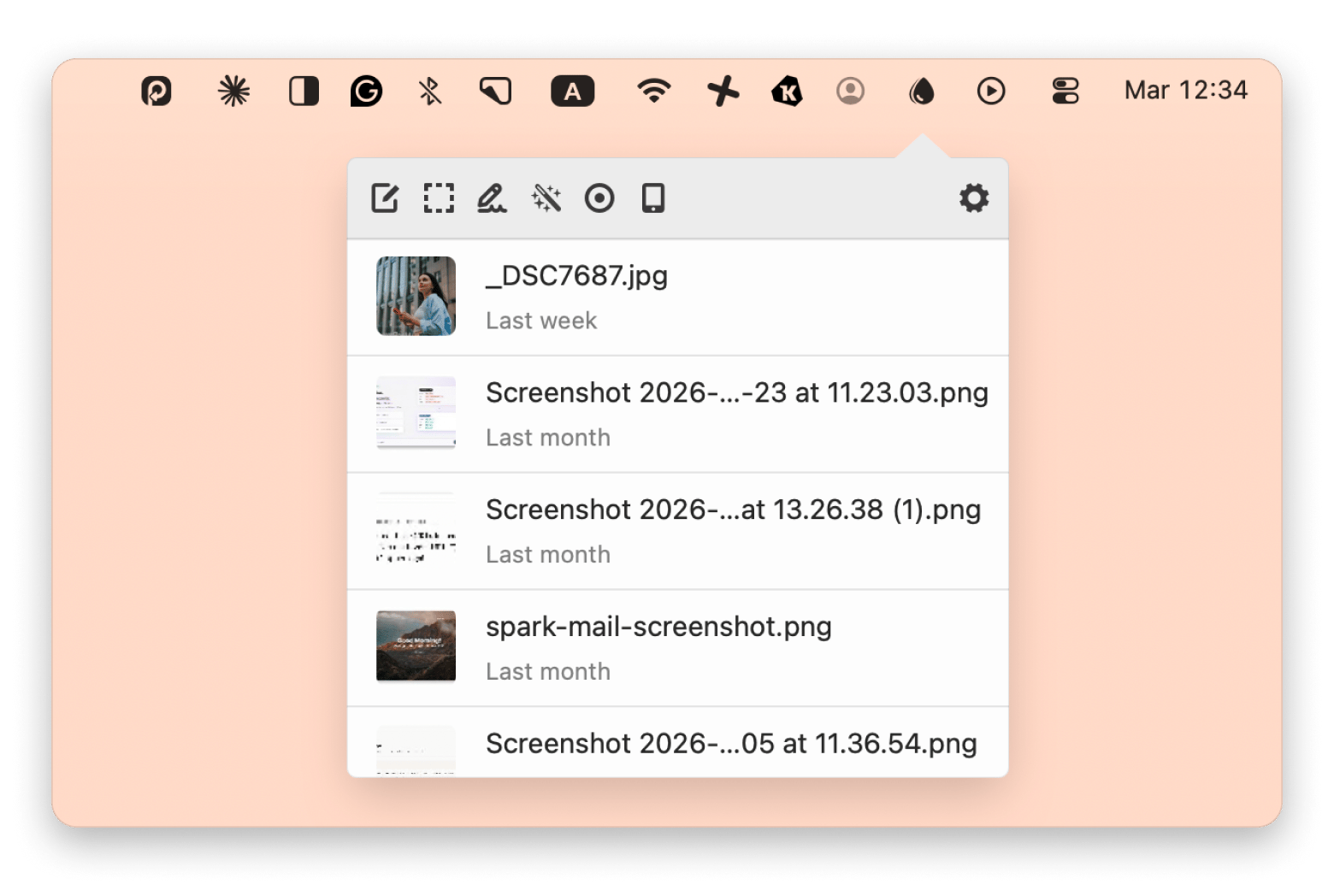Select the area capture dashed-rectangle tool
The image size is (1334, 896).
[x=439, y=198]
